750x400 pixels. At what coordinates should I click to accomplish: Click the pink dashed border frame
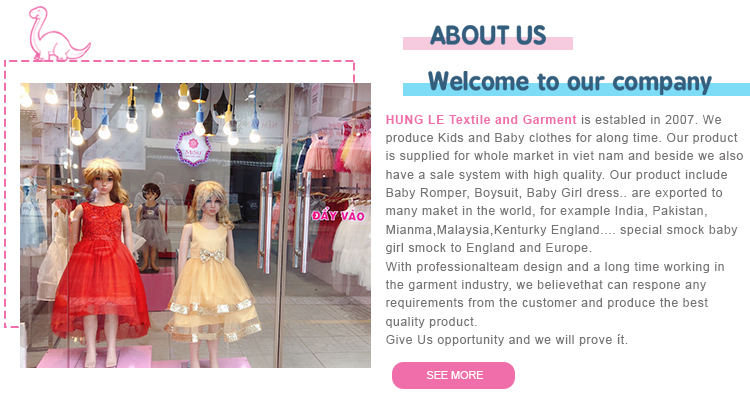coord(179,194)
